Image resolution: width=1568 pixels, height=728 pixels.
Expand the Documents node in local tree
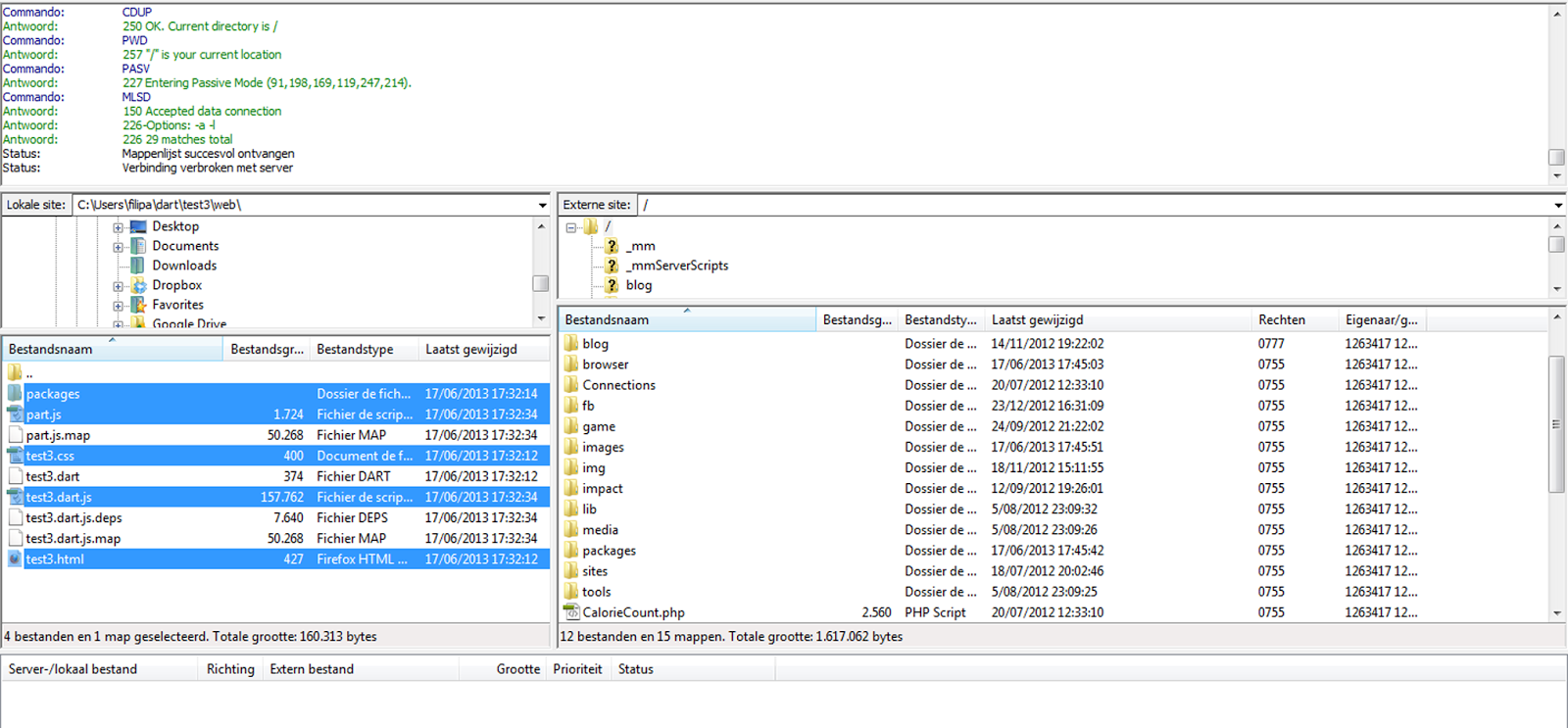[118, 247]
